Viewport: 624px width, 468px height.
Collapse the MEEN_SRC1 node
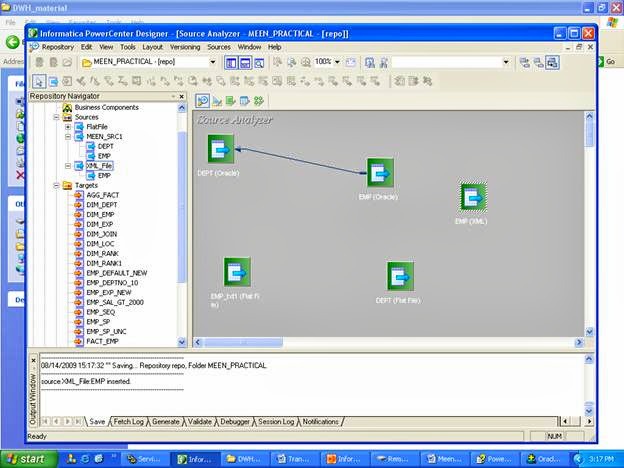click(68, 136)
